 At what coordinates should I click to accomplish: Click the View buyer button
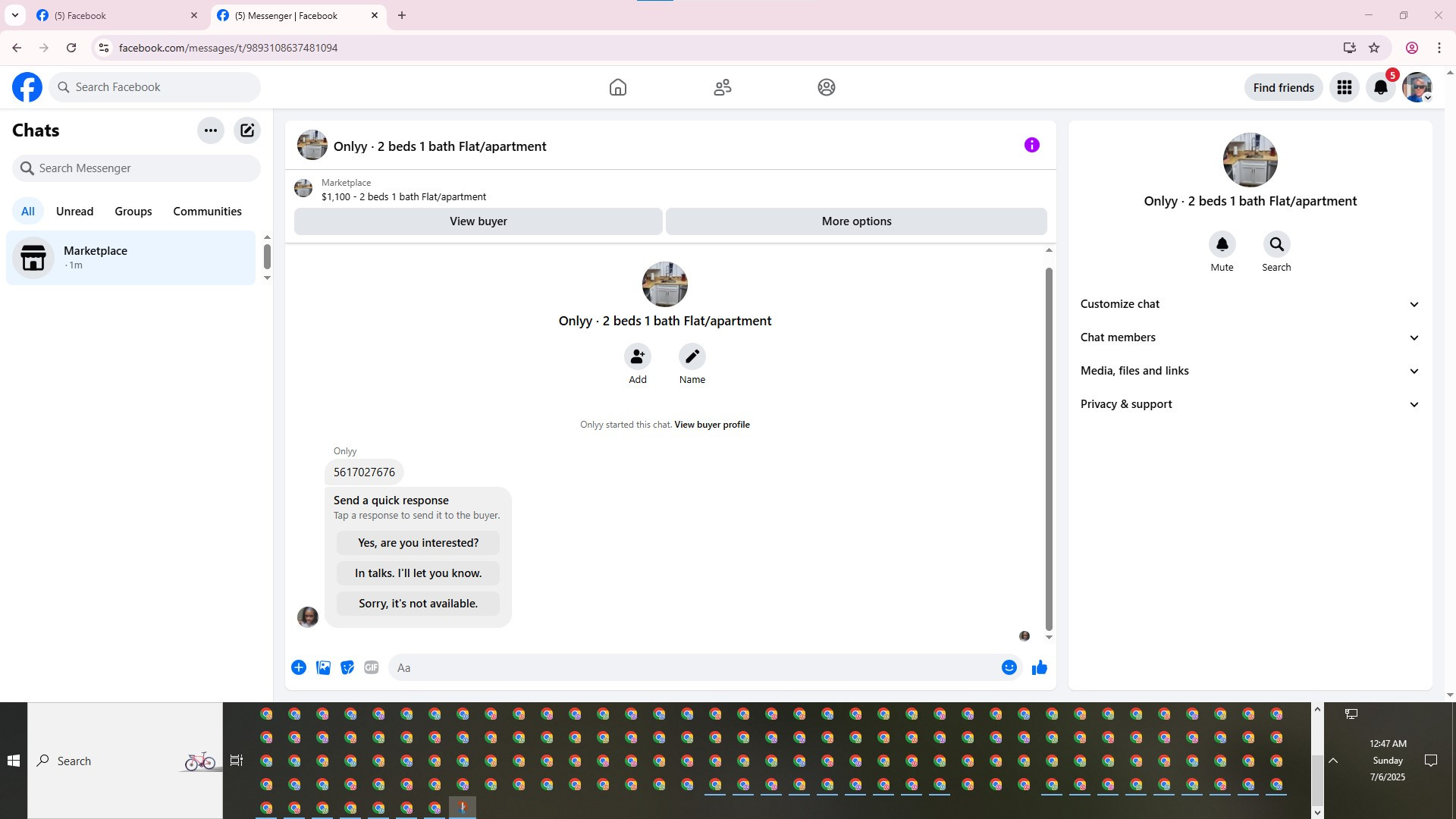tap(478, 221)
